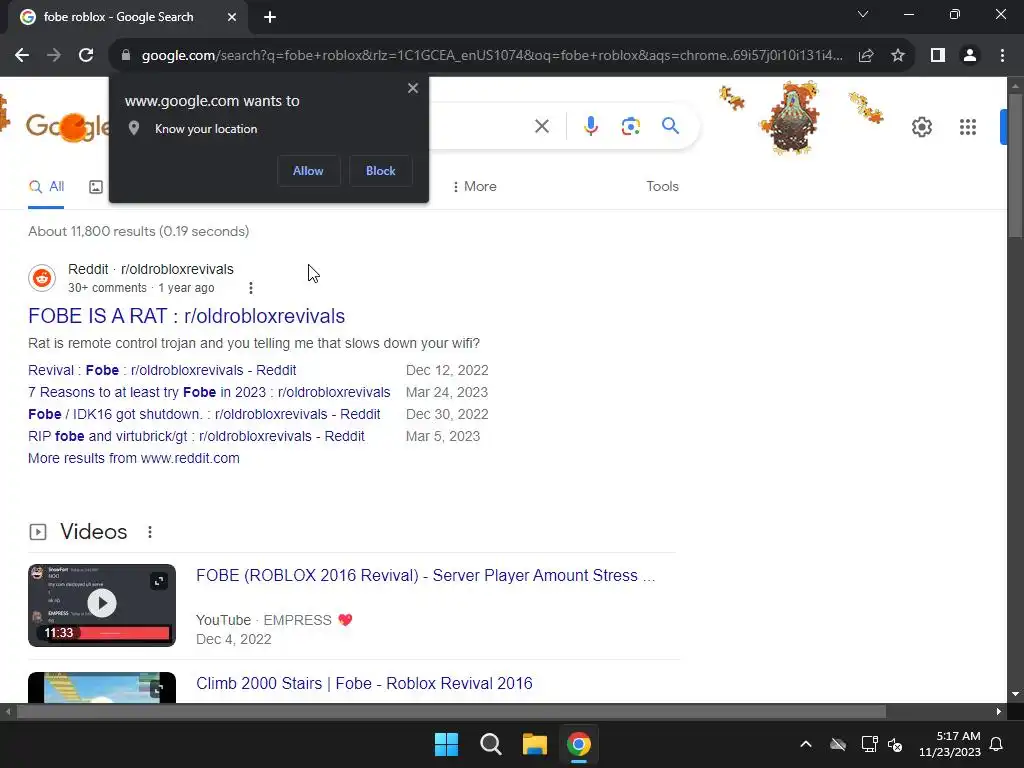1024x768 pixels.
Task: Select the All results tab
Action: tap(46, 187)
